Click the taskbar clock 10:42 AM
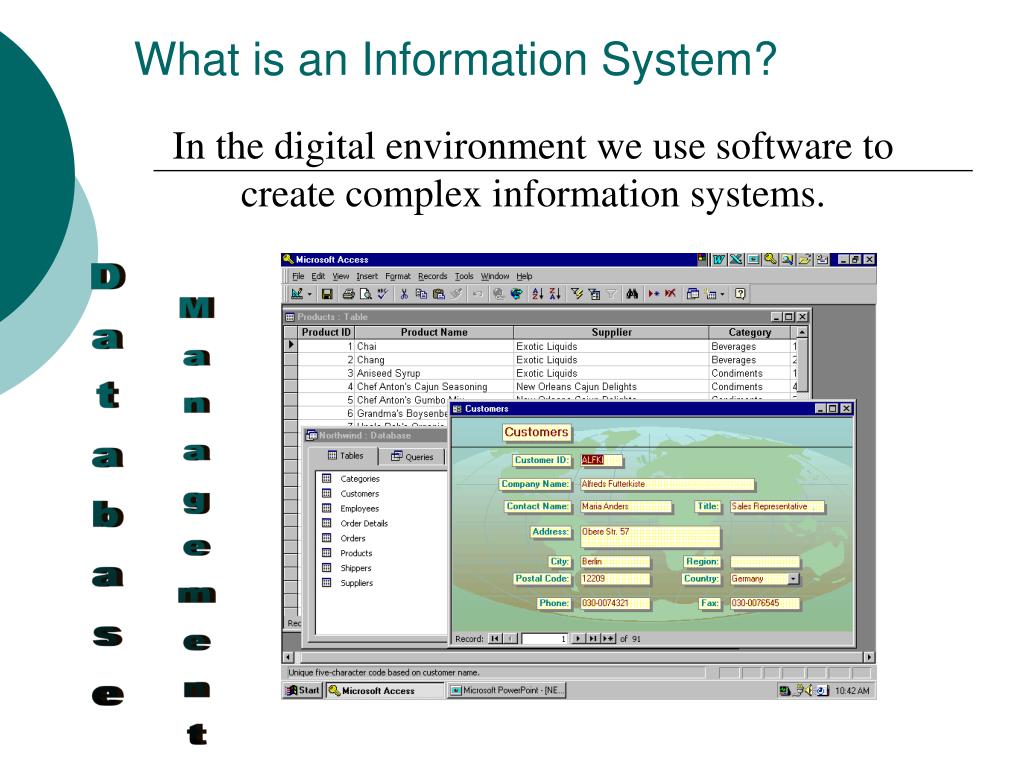The image size is (1024, 768). click(852, 691)
